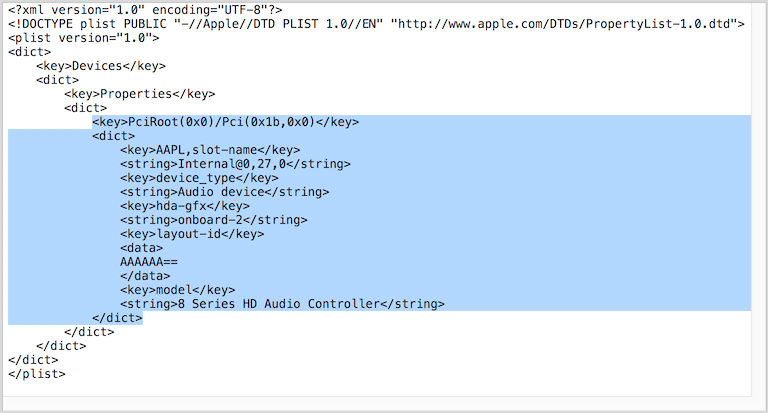Click the opening data tag line
Image resolution: width=768 pixels, height=413 pixels.
(141, 248)
